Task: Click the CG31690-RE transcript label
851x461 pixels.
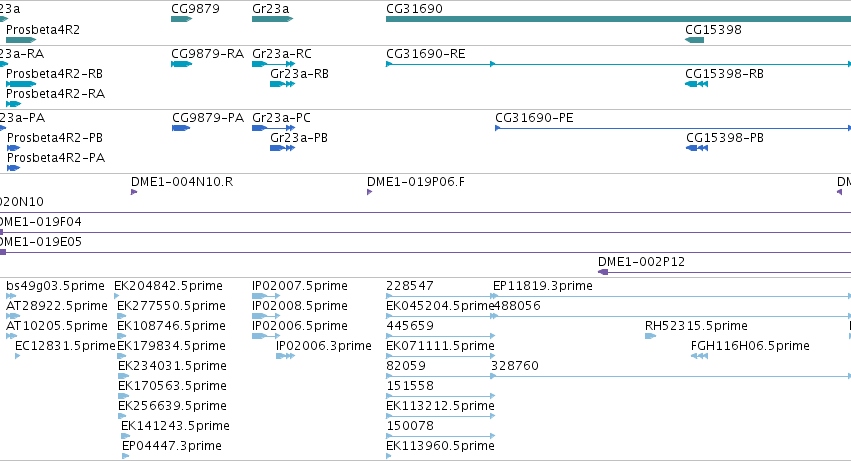Action: pos(426,54)
